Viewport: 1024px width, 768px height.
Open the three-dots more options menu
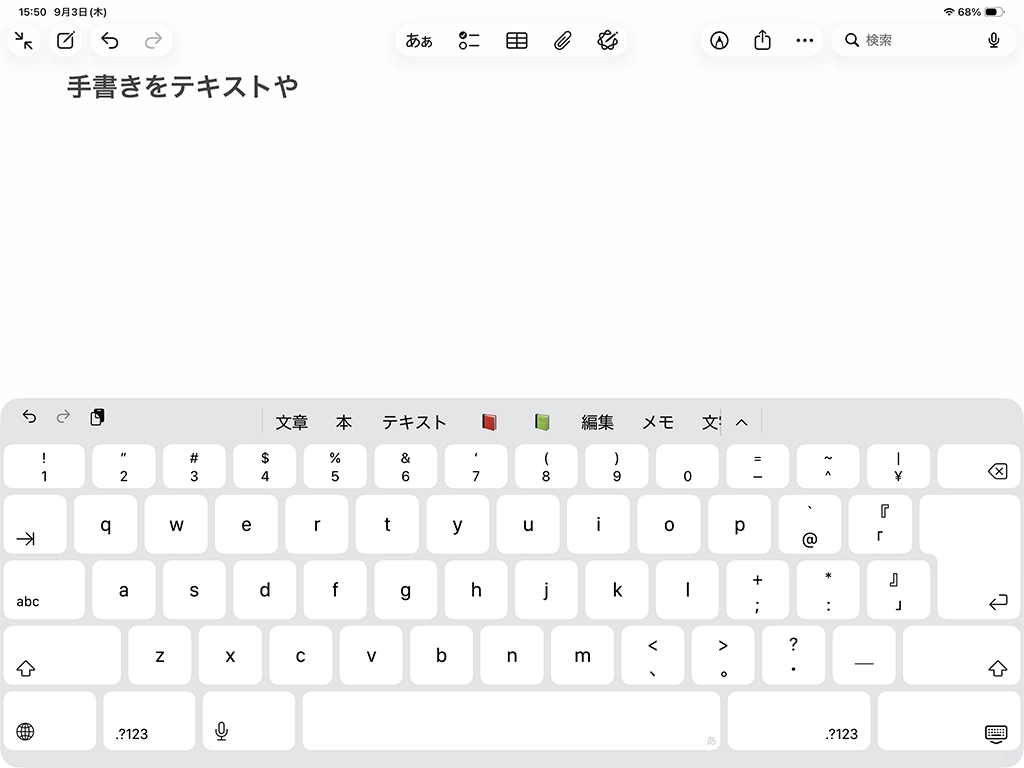point(805,40)
